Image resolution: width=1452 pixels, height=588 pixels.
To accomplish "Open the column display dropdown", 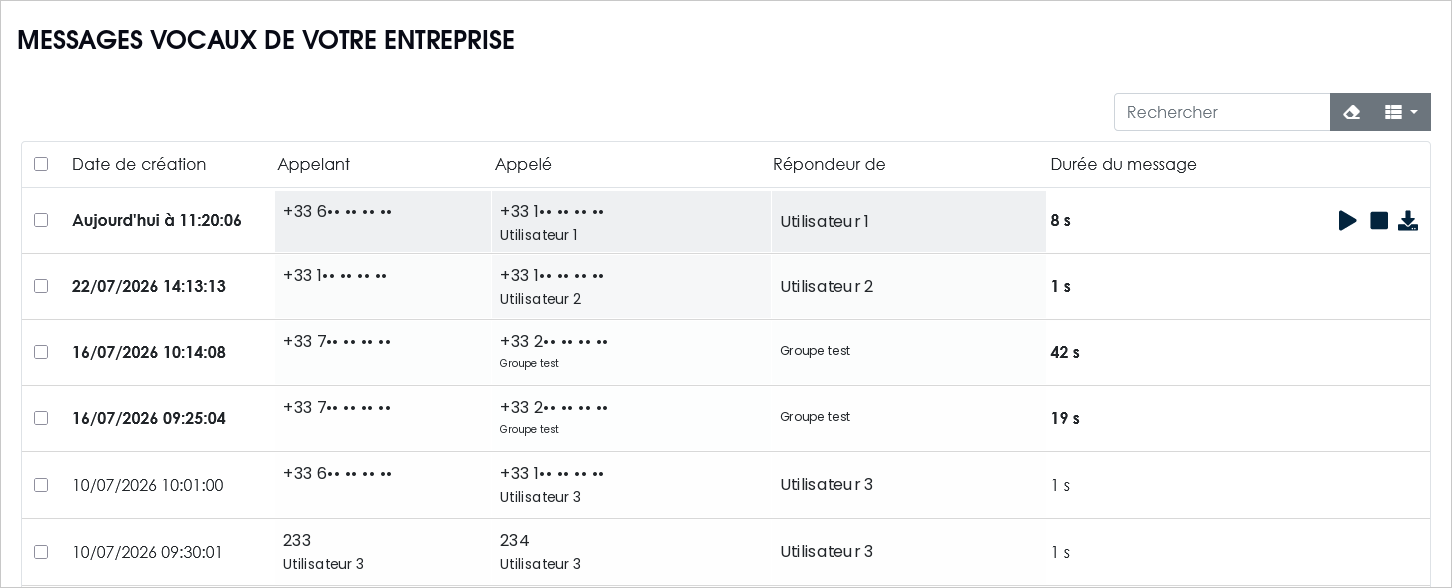I will pyautogui.click(x=1402, y=112).
